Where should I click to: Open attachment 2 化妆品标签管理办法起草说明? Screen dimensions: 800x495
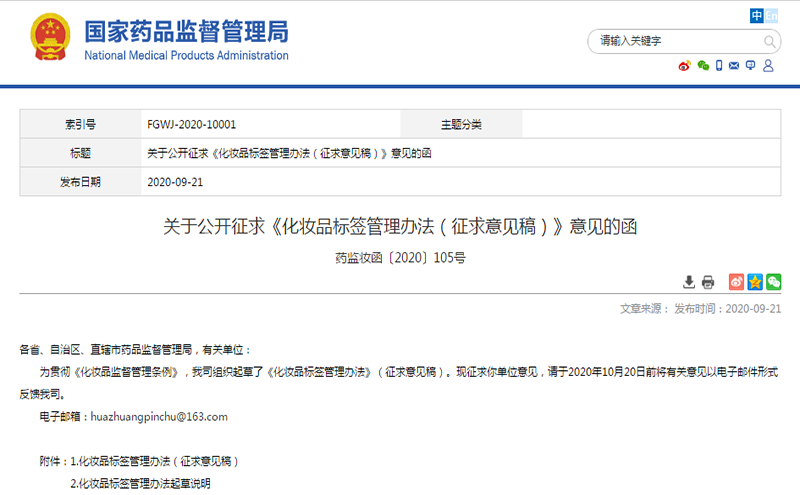tap(140, 484)
